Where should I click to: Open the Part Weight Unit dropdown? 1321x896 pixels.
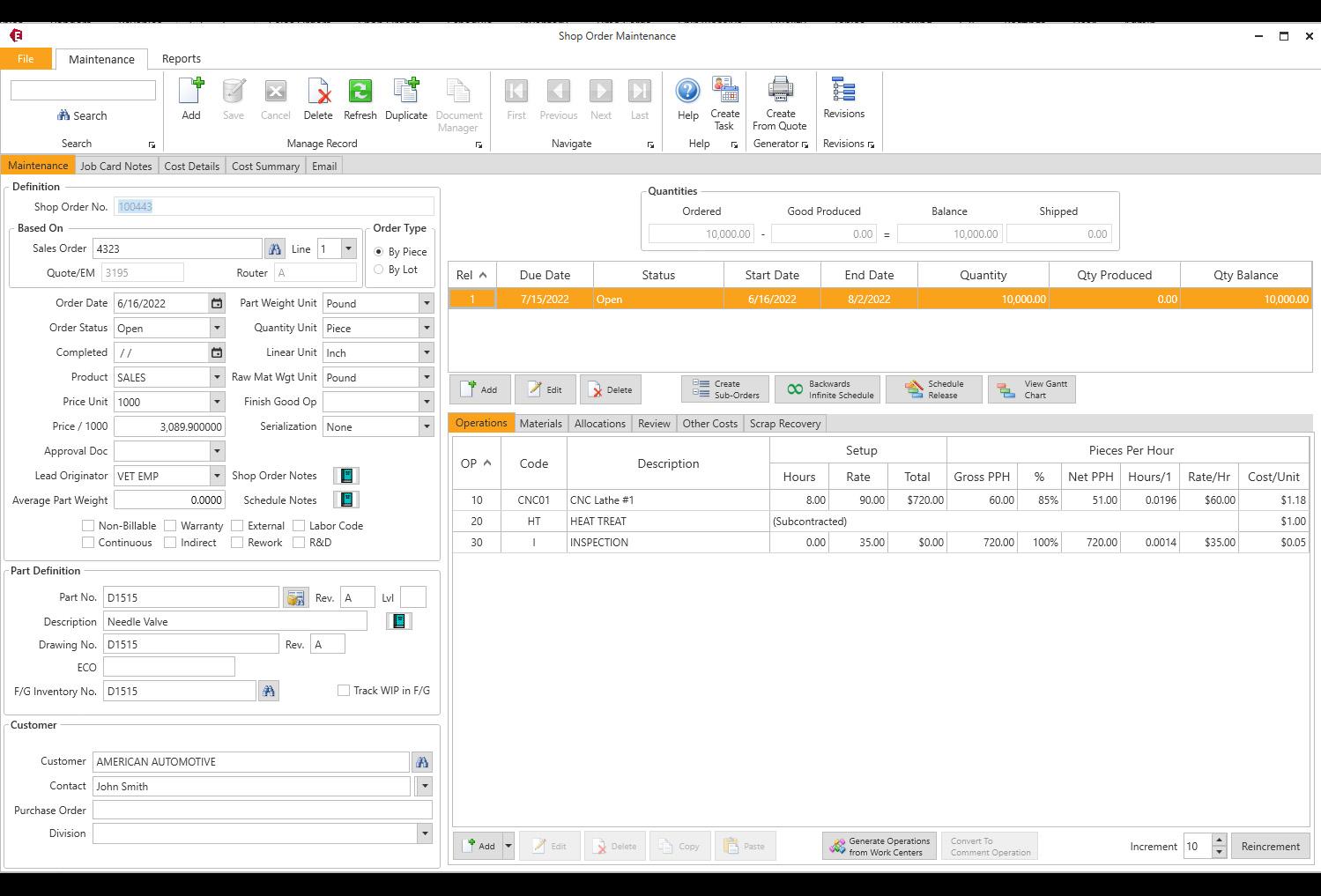(425, 302)
